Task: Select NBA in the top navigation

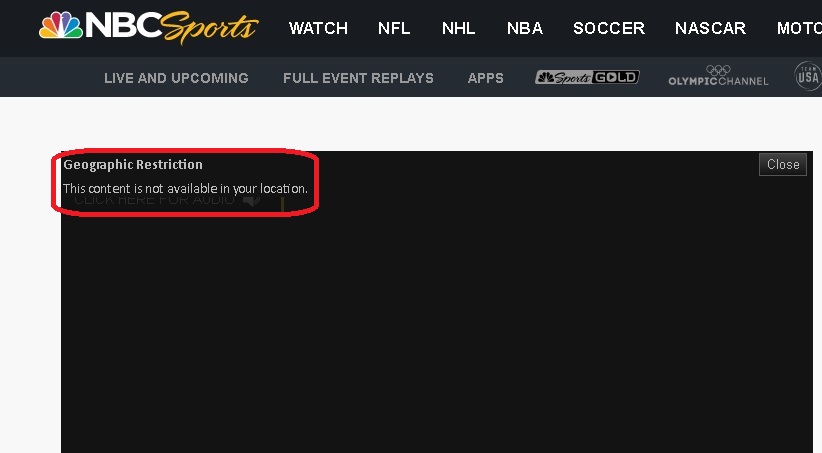Action: coord(525,28)
